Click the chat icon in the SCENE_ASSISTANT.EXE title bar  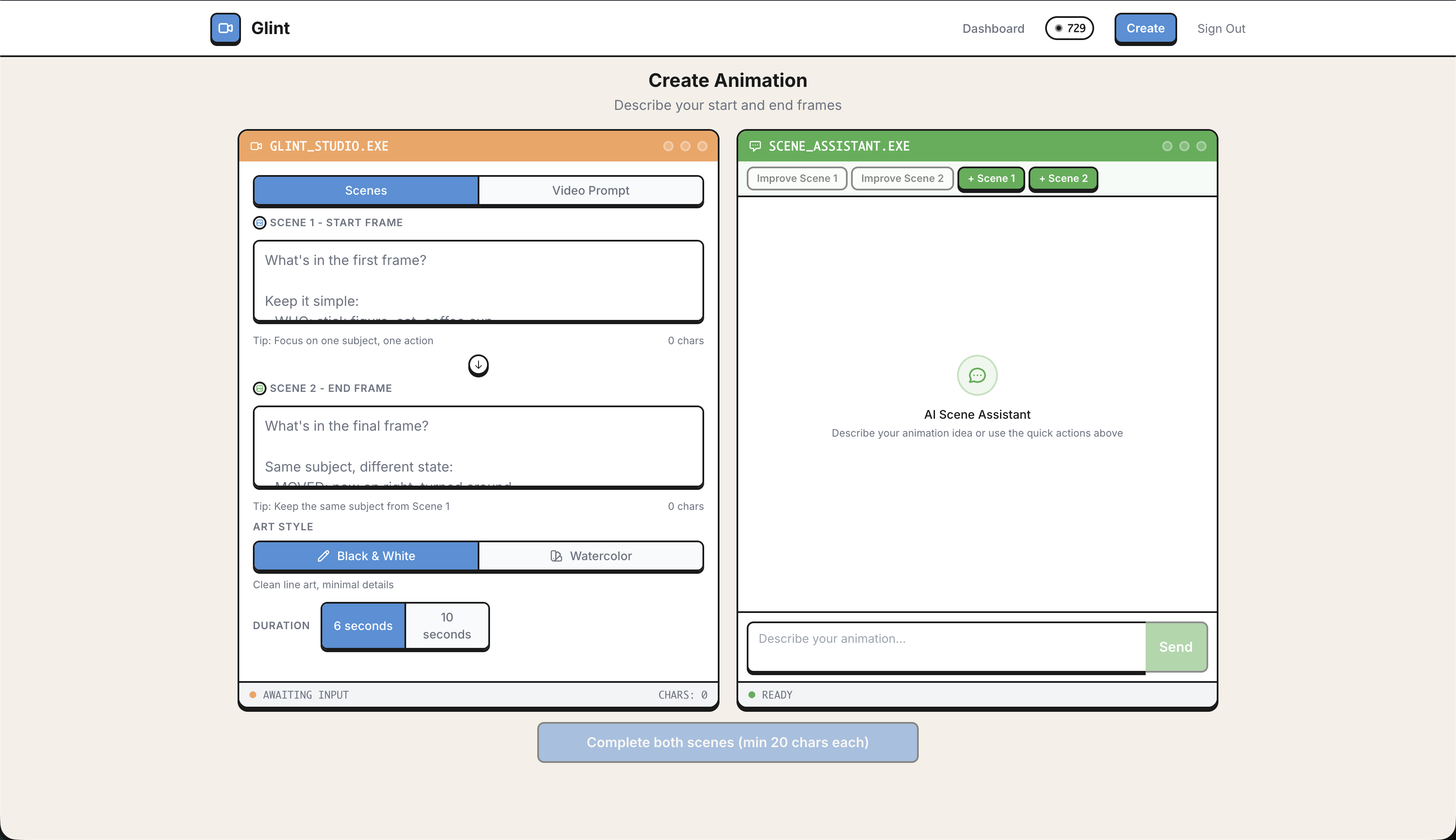(x=755, y=147)
